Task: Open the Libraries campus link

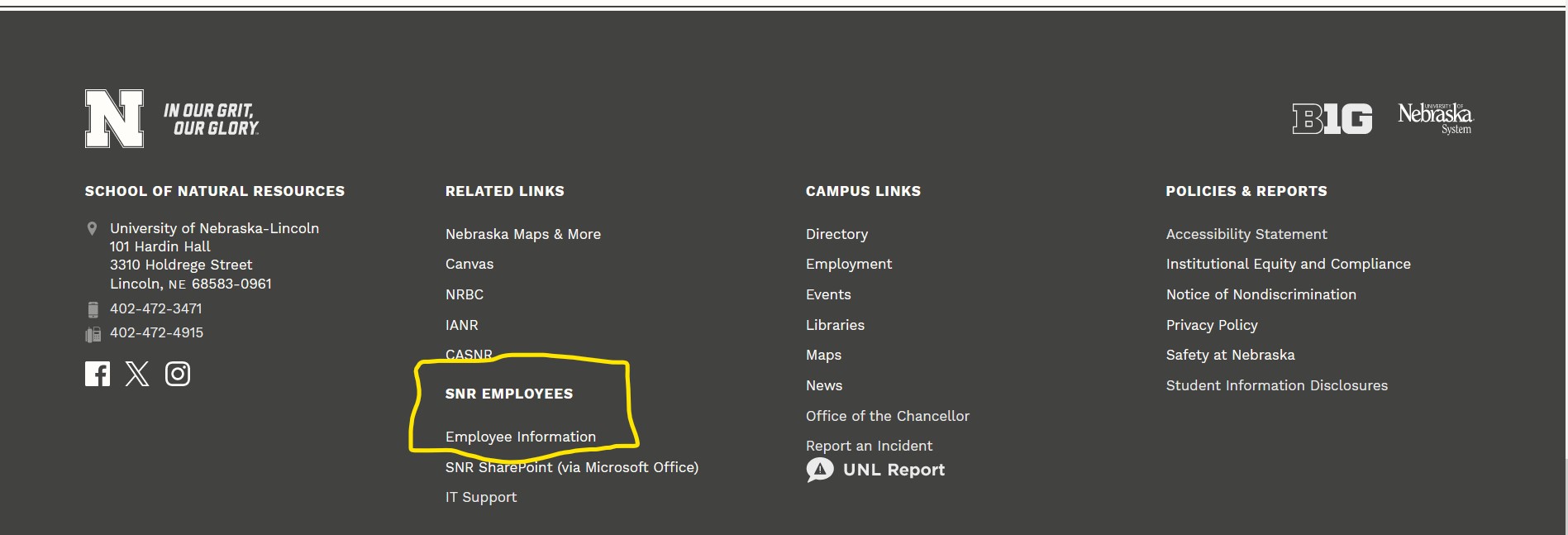Action: coord(835,325)
